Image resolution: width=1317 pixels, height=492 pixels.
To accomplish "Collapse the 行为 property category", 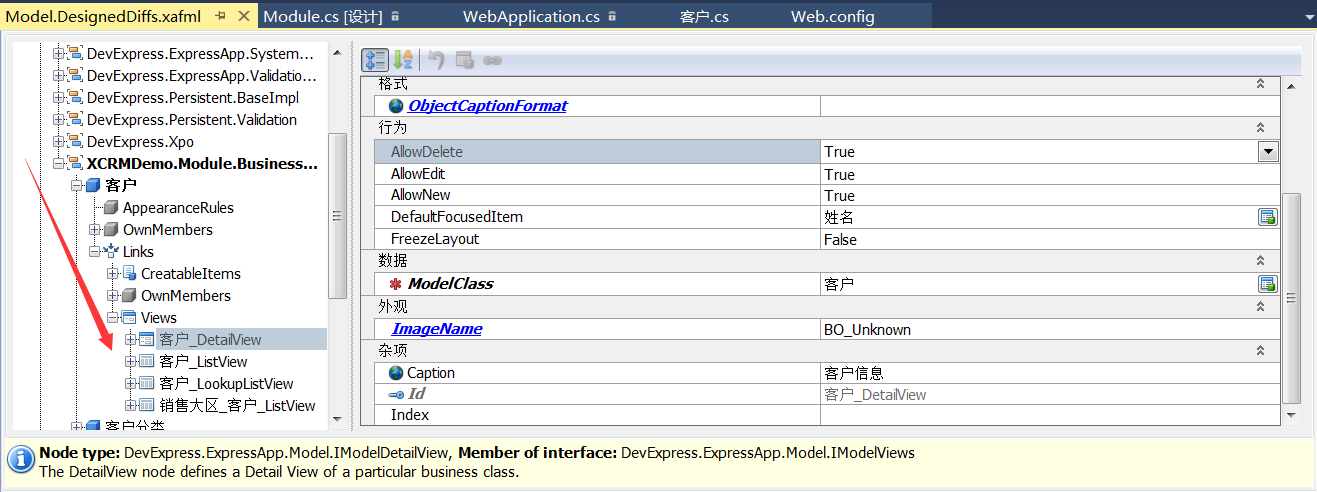I will [1261, 128].
